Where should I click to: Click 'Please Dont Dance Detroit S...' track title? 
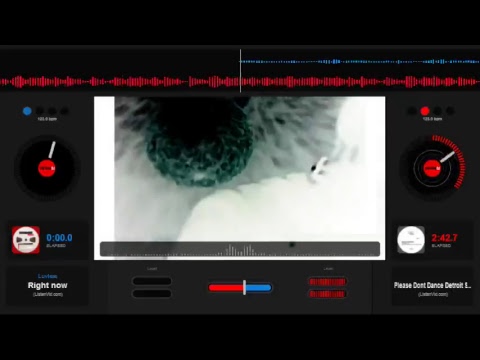432,285
